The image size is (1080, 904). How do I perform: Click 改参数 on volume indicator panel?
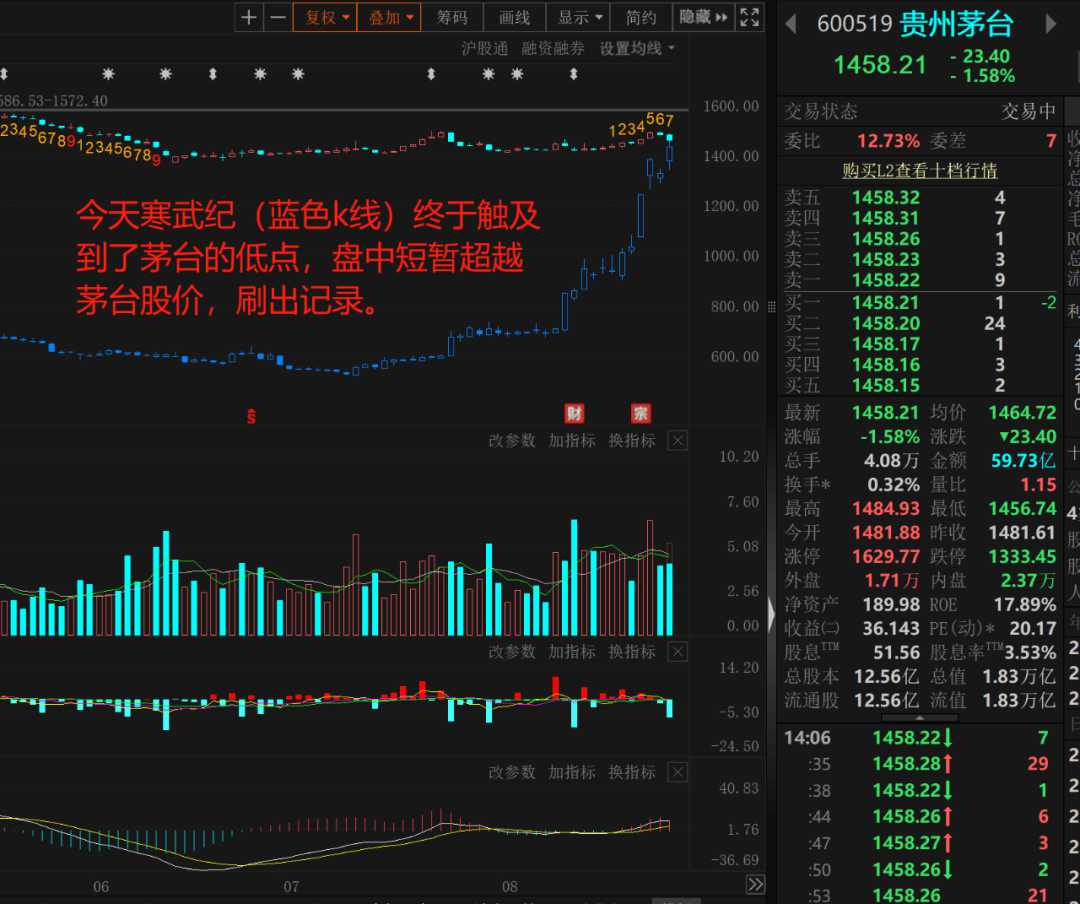(x=512, y=441)
